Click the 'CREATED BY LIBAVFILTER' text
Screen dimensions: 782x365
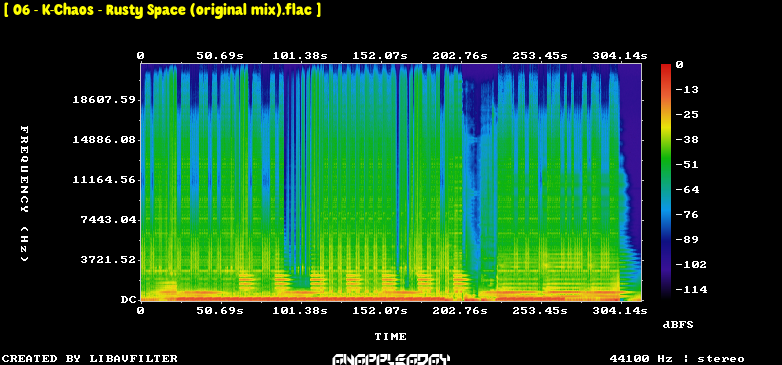(90, 359)
